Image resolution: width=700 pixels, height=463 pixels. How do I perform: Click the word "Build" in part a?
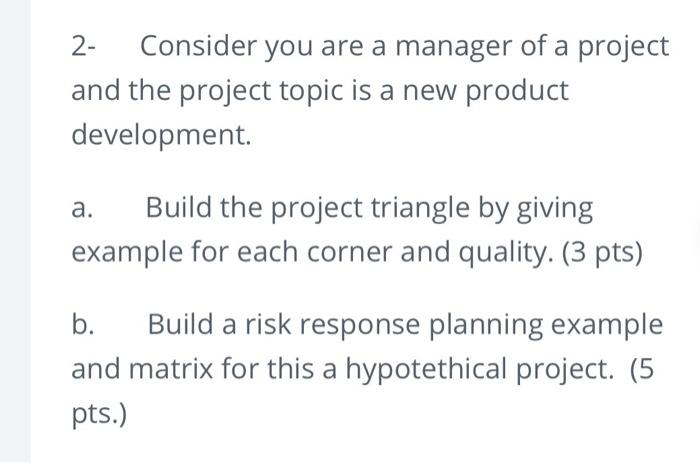coord(178,208)
